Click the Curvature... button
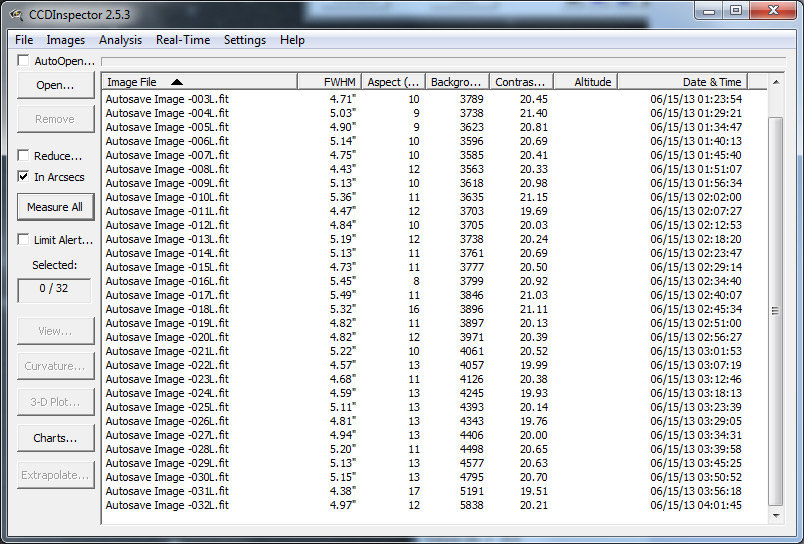 click(x=55, y=366)
